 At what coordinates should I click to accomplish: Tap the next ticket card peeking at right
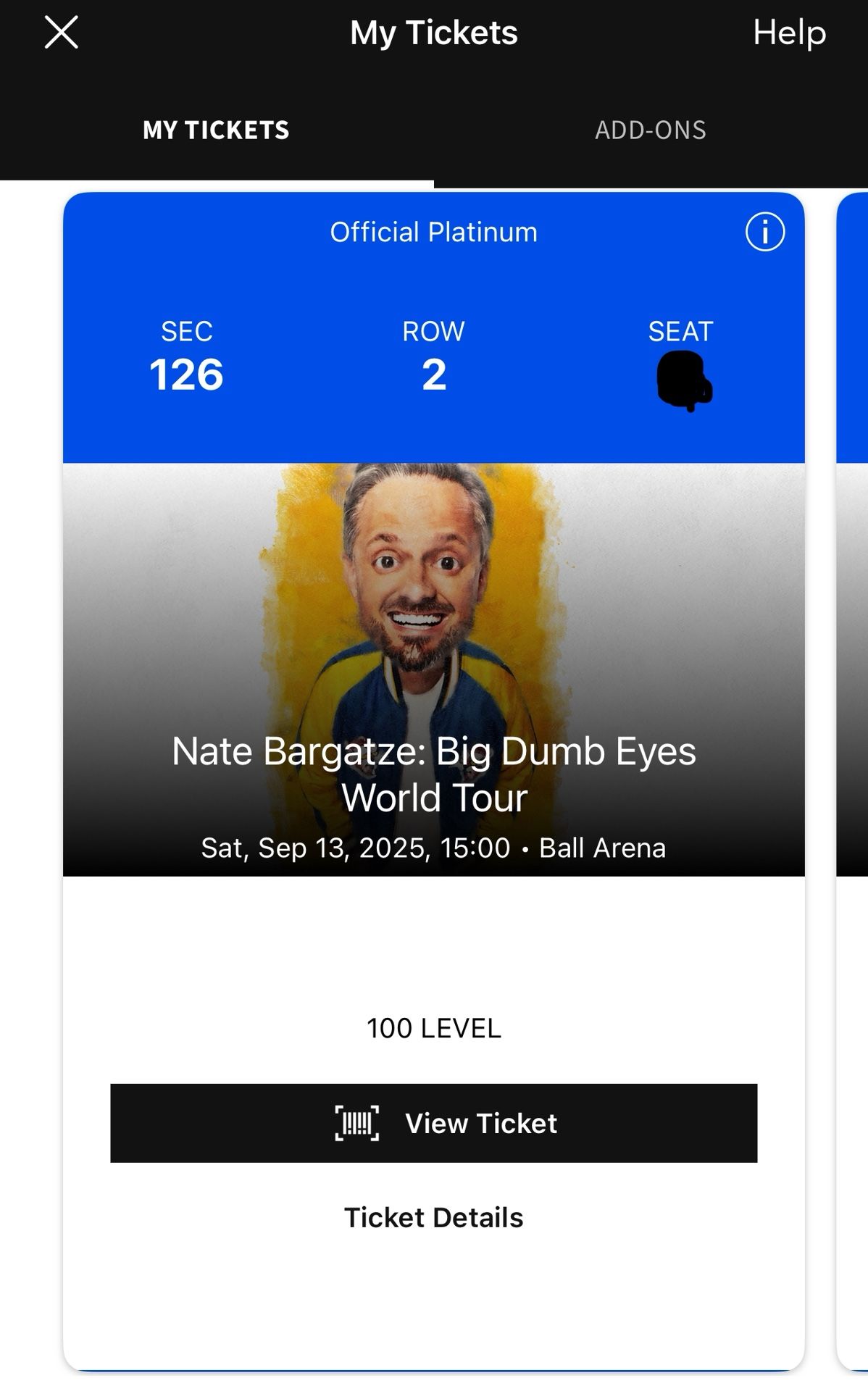[852, 781]
